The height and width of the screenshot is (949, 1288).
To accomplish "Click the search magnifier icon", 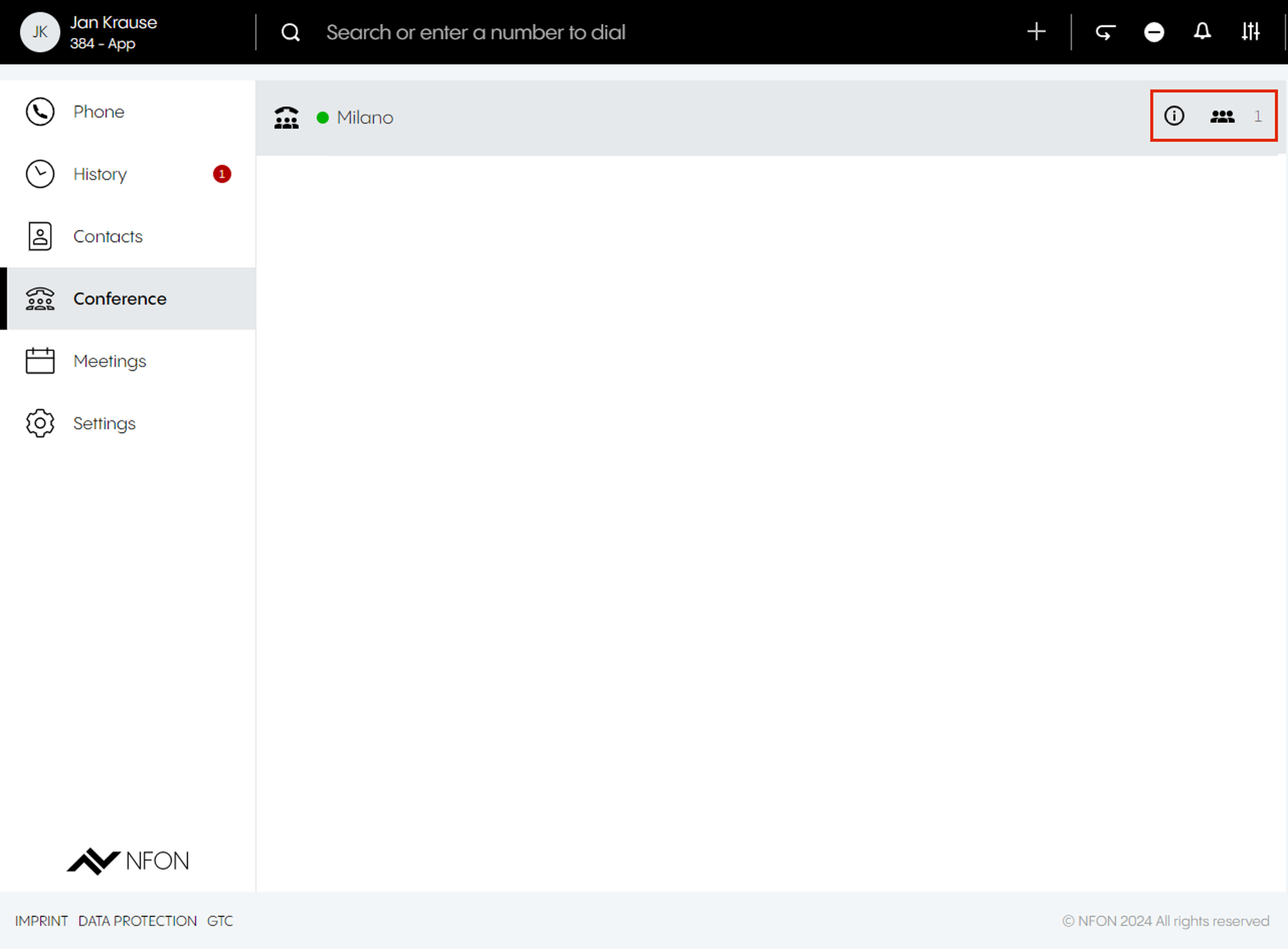I will click(x=290, y=32).
